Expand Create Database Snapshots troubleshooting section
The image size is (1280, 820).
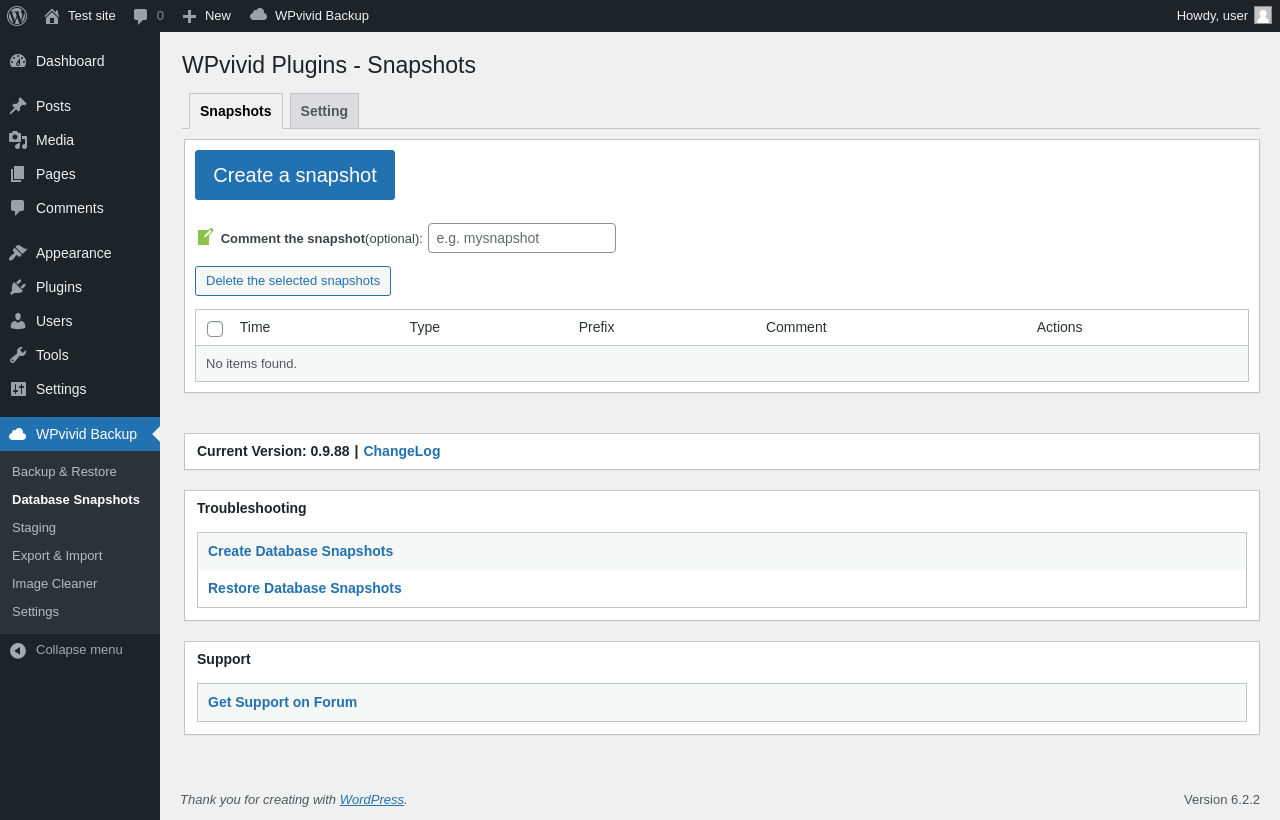300,551
